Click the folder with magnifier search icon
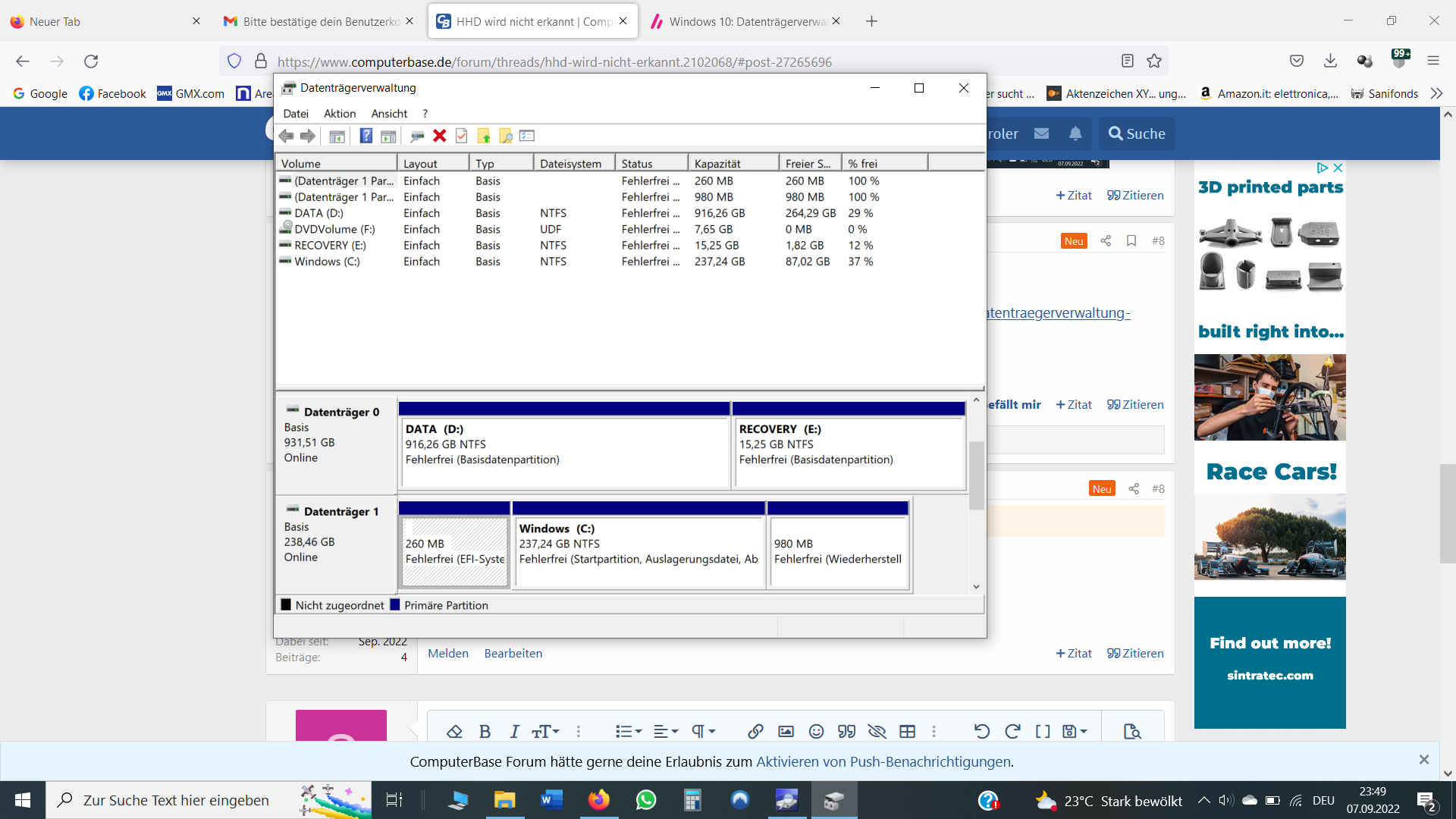This screenshot has height=819, width=1456. 506,136
